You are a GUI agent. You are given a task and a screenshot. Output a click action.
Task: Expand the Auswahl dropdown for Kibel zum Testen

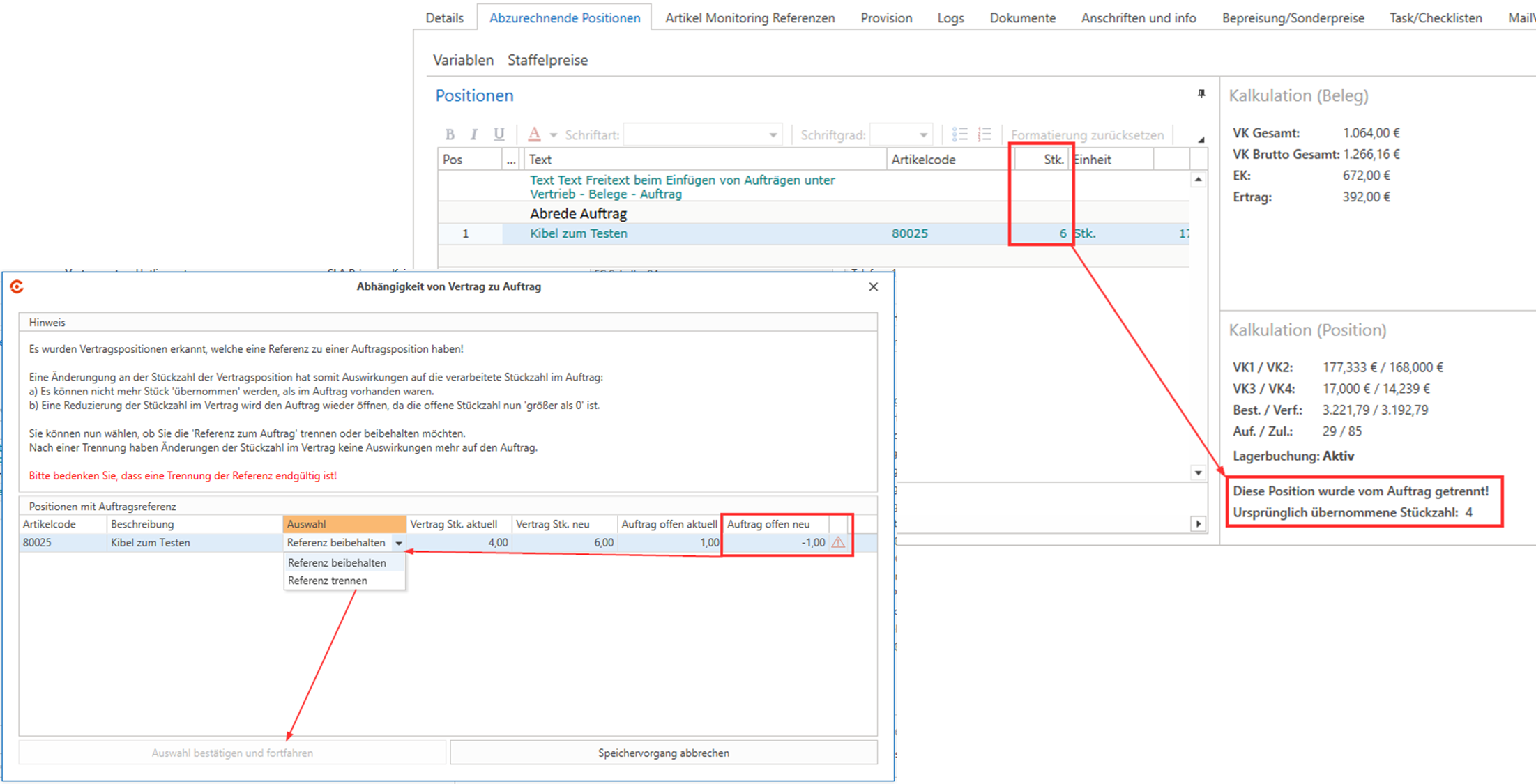pos(399,543)
